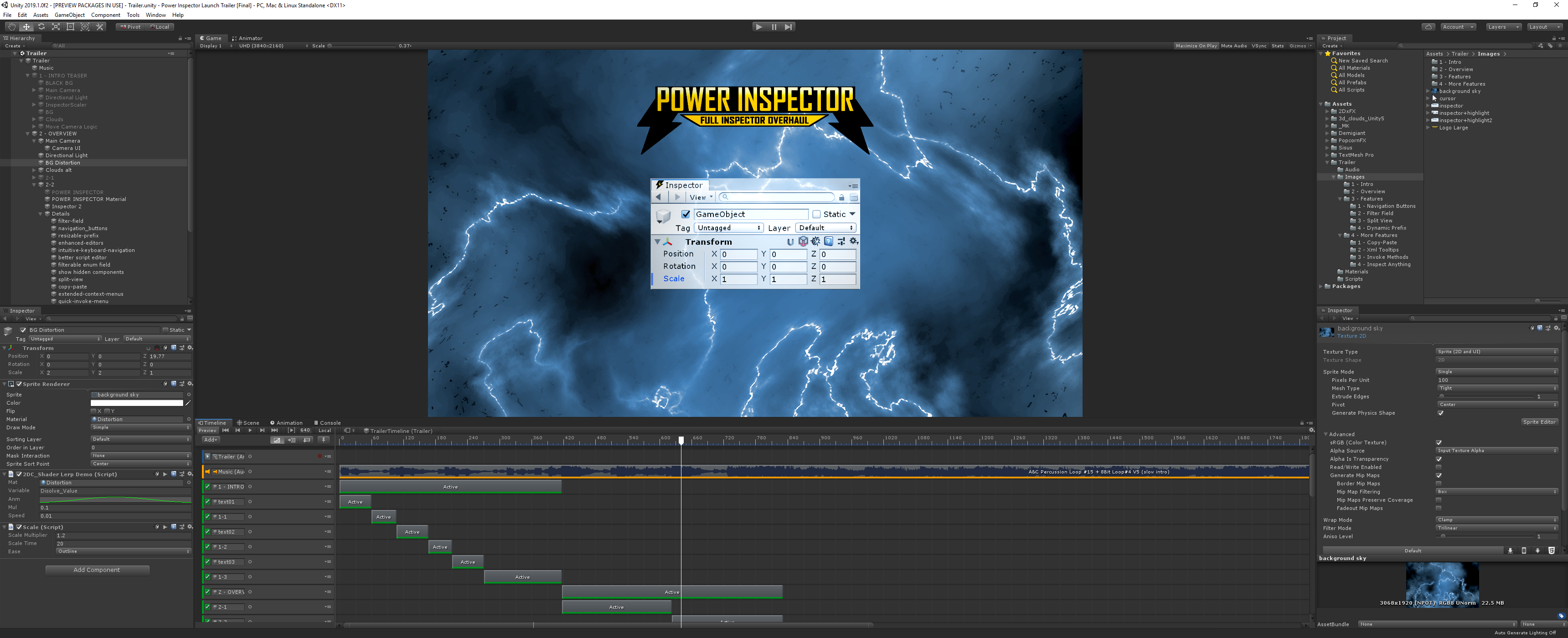
Task: Select the Hand tool in toolbar
Action: tap(11, 27)
